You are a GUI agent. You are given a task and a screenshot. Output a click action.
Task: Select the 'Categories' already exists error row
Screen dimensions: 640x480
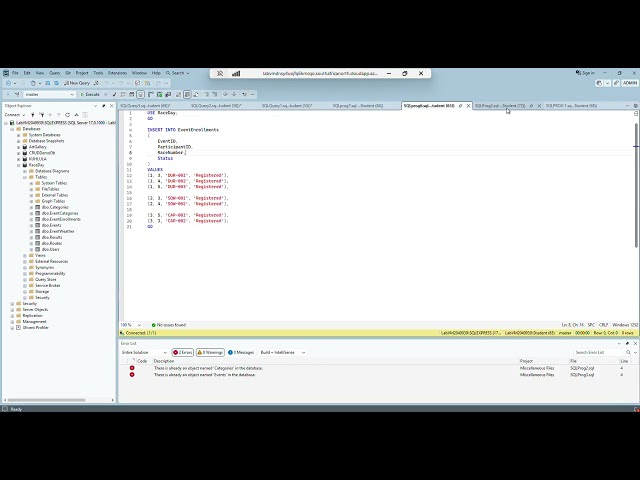coord(378,368)
